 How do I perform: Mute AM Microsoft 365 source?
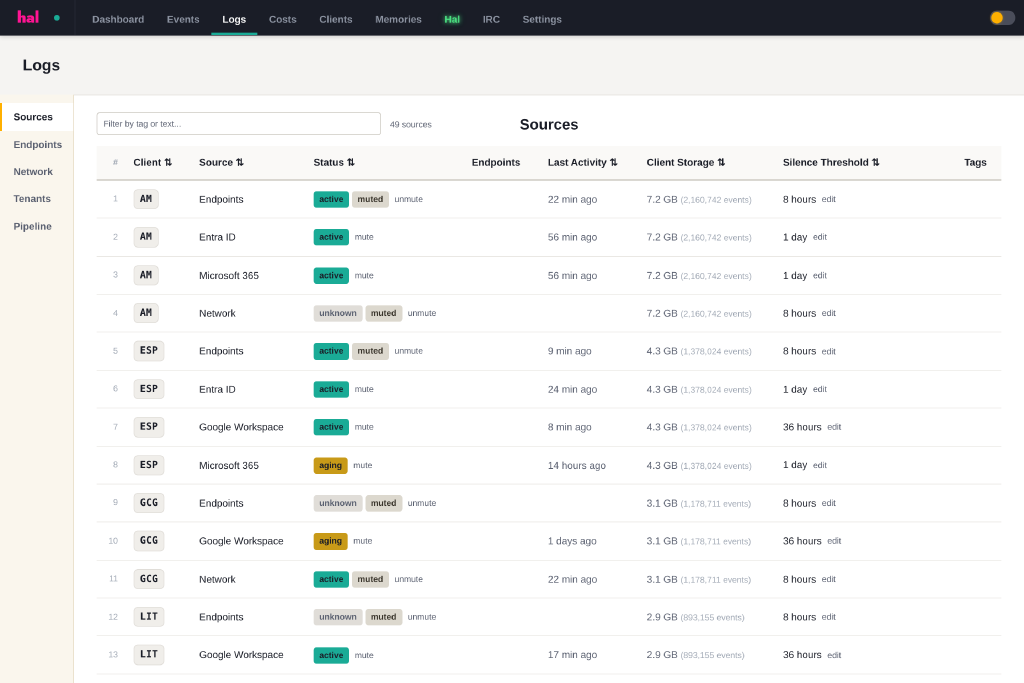click(x=364, y=276)
